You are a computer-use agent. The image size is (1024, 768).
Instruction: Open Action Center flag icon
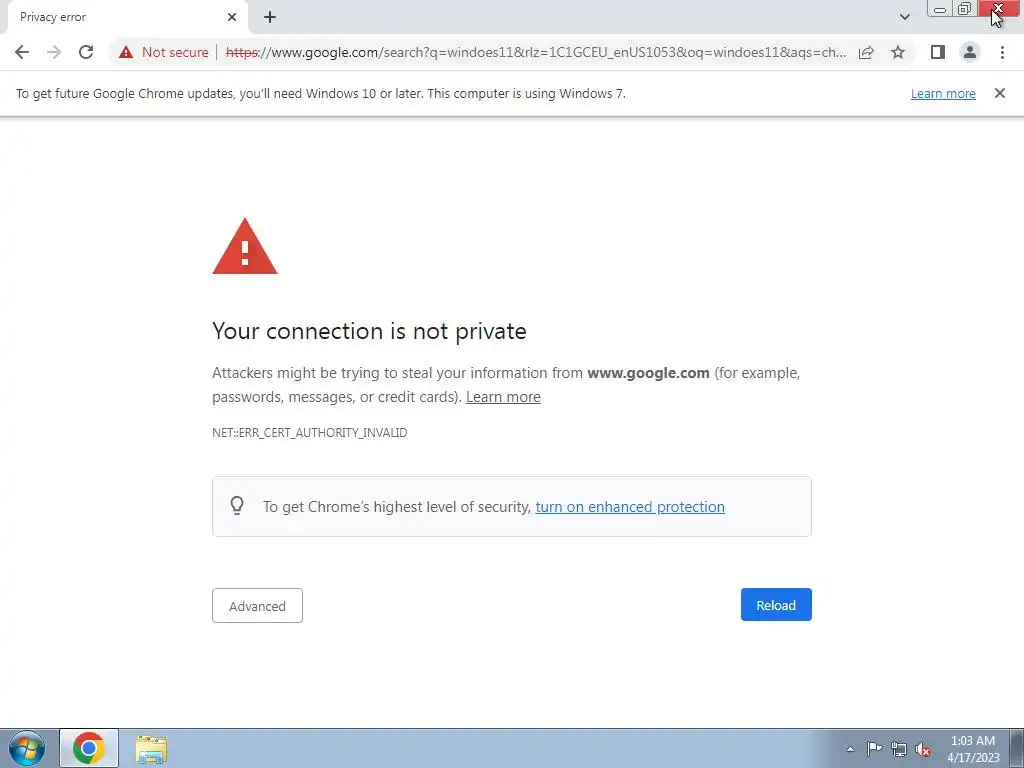coord(874,749)
